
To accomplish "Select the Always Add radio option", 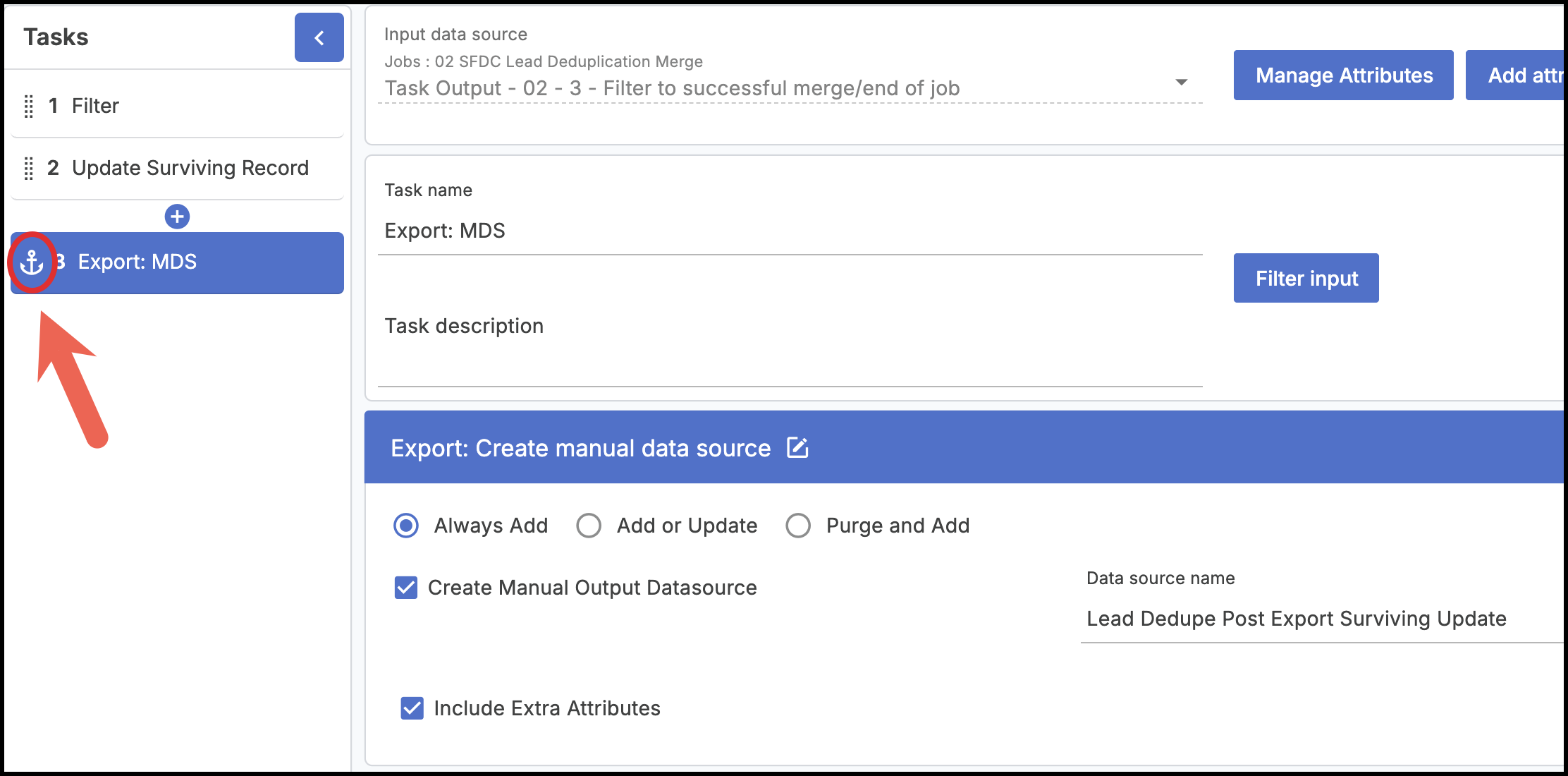I will (x=406, y=526).
